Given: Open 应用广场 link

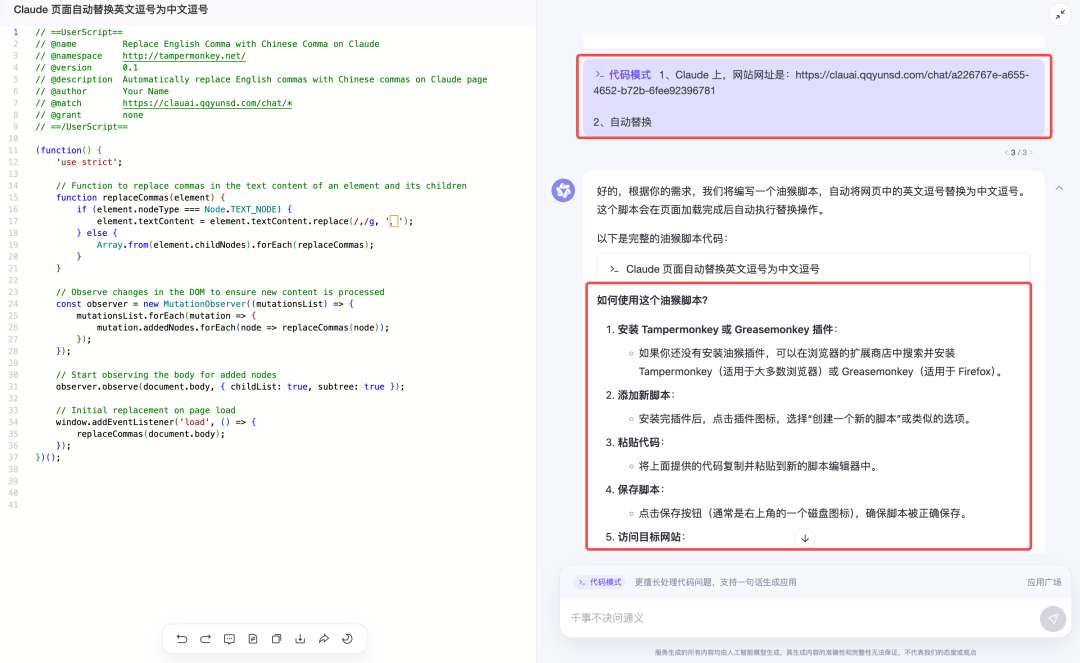Looking at the screenshot, I should click(1044, 582).
